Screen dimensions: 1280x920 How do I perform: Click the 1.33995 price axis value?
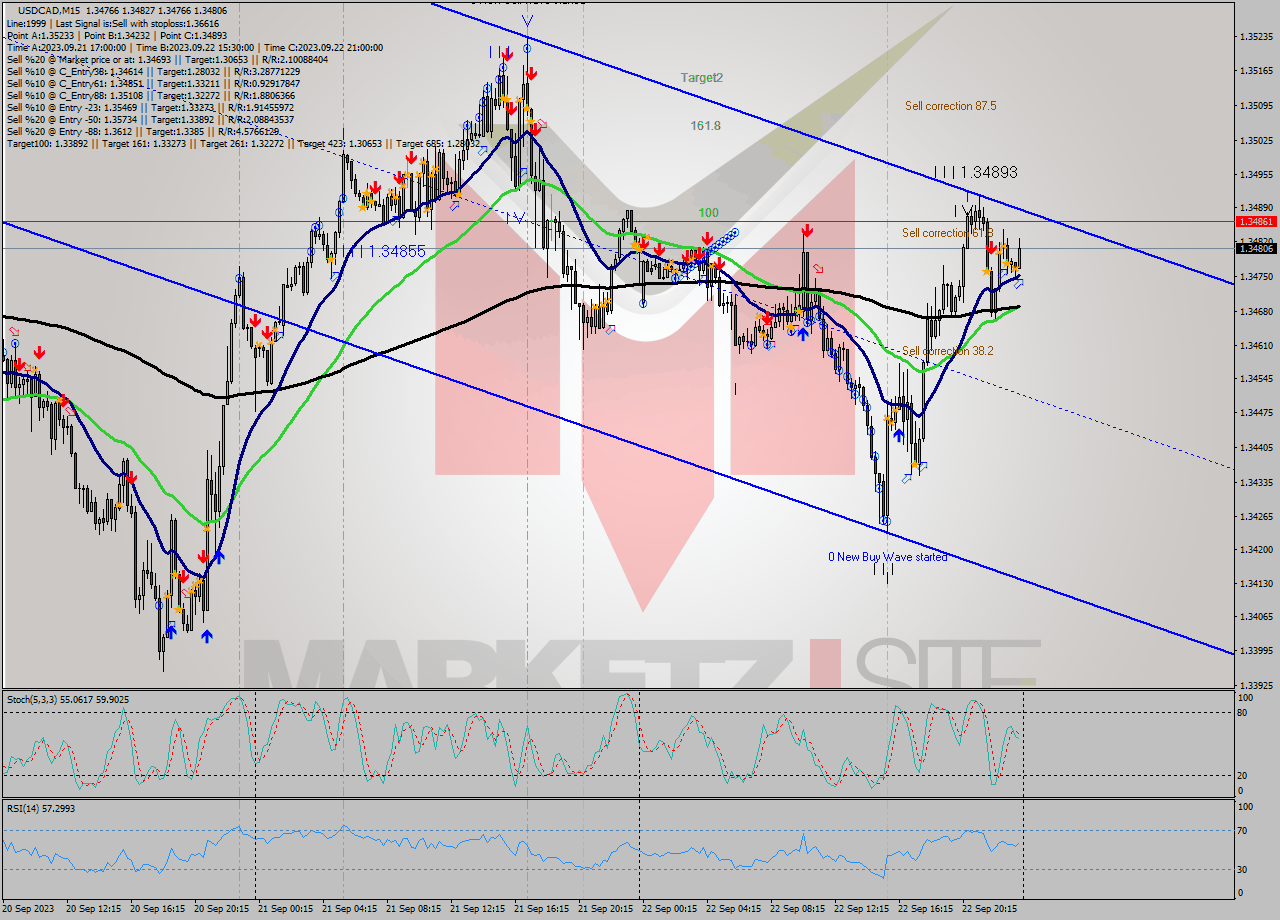click(1256, 651)
